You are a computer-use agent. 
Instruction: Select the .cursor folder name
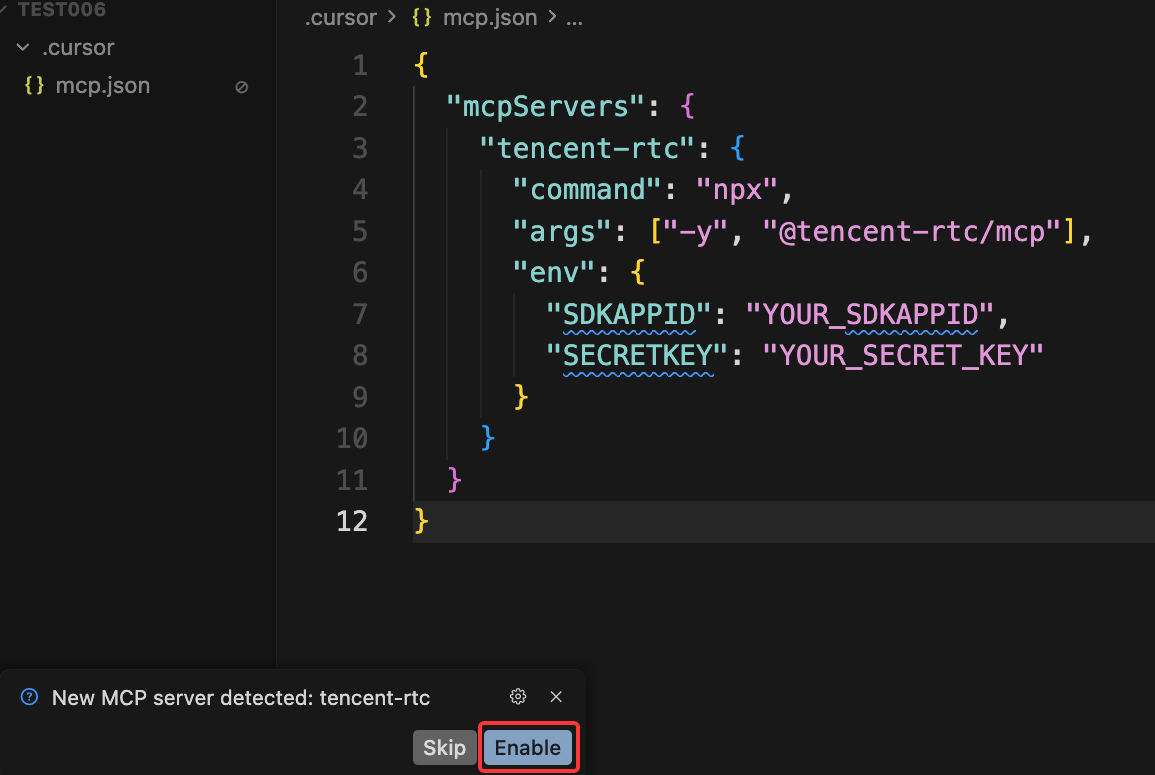pos(78,48)
